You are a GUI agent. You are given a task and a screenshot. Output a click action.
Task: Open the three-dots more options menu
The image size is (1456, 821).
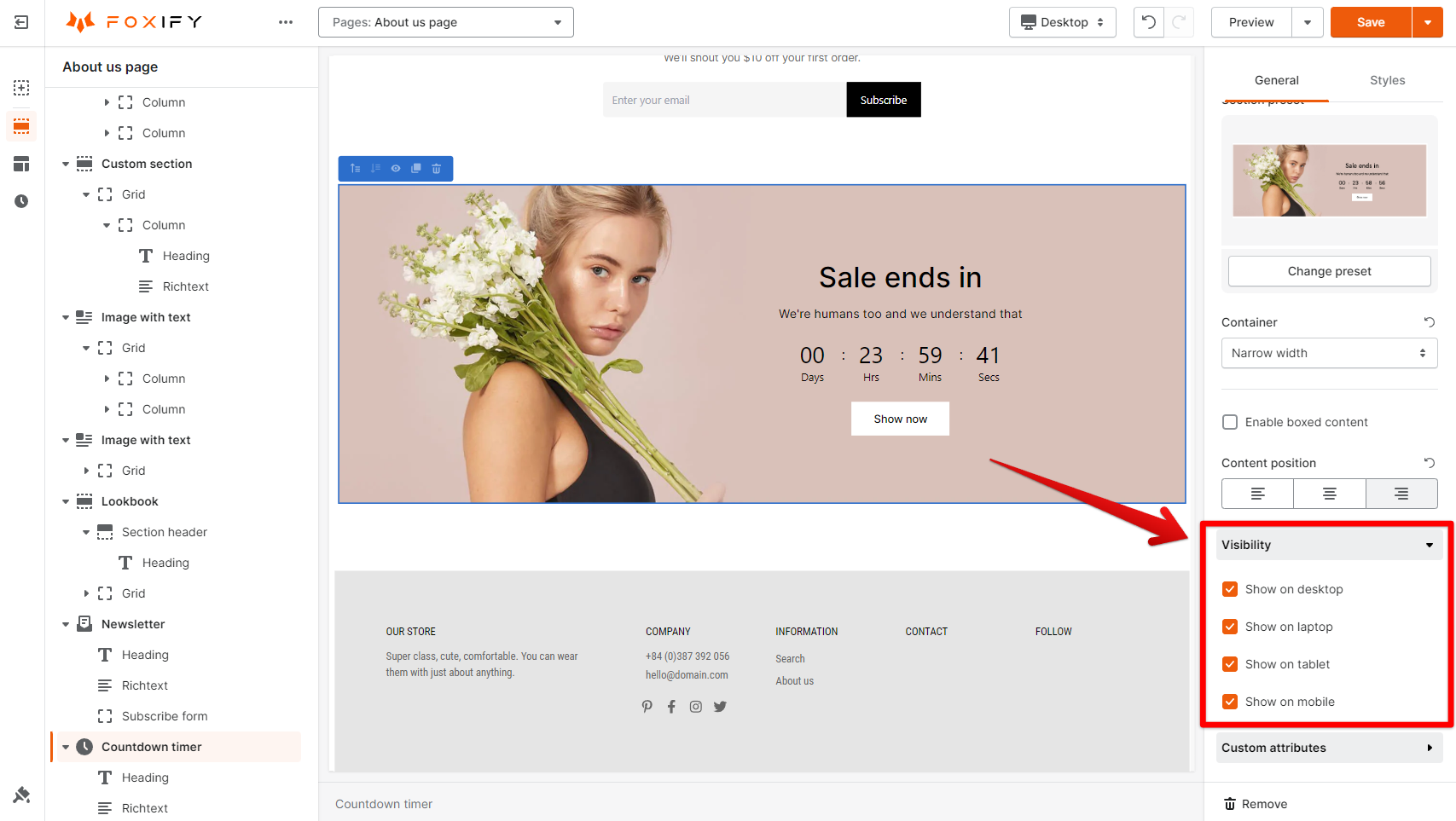(286, 22)
